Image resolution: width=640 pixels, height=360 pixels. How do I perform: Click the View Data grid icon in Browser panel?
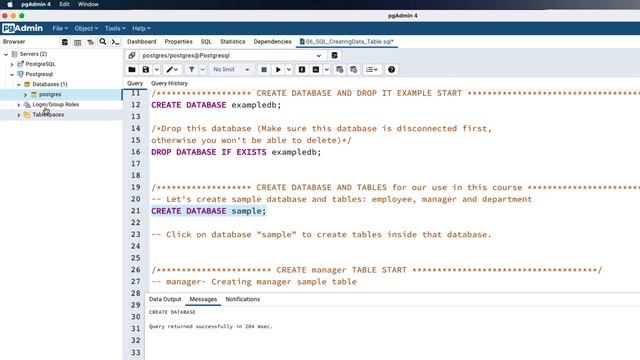tap(78, 42)
